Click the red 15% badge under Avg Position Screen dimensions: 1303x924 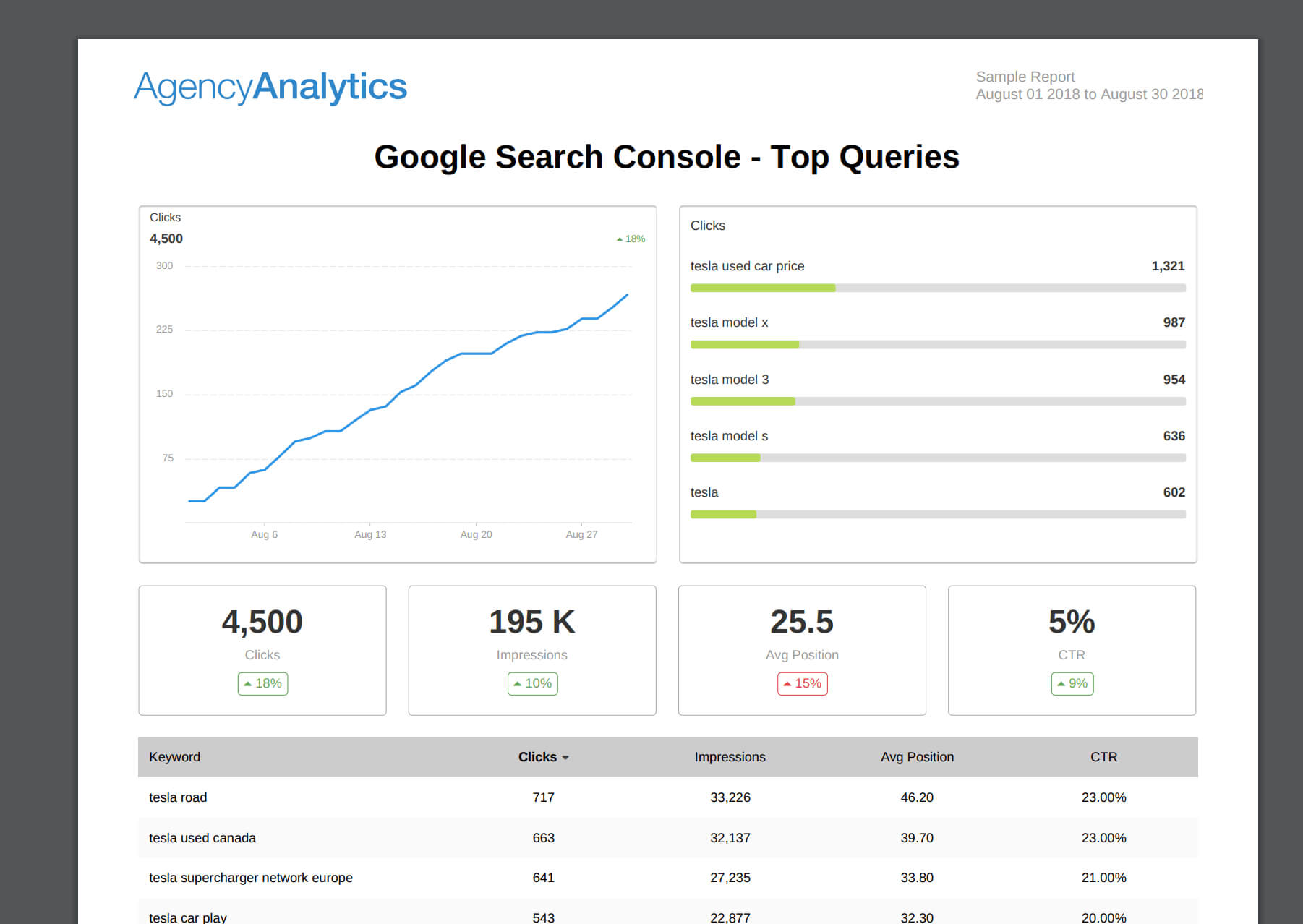802,683
